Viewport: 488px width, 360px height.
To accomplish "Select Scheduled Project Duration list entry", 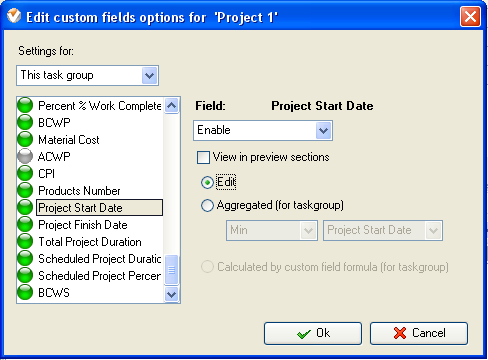I will 100,259.
